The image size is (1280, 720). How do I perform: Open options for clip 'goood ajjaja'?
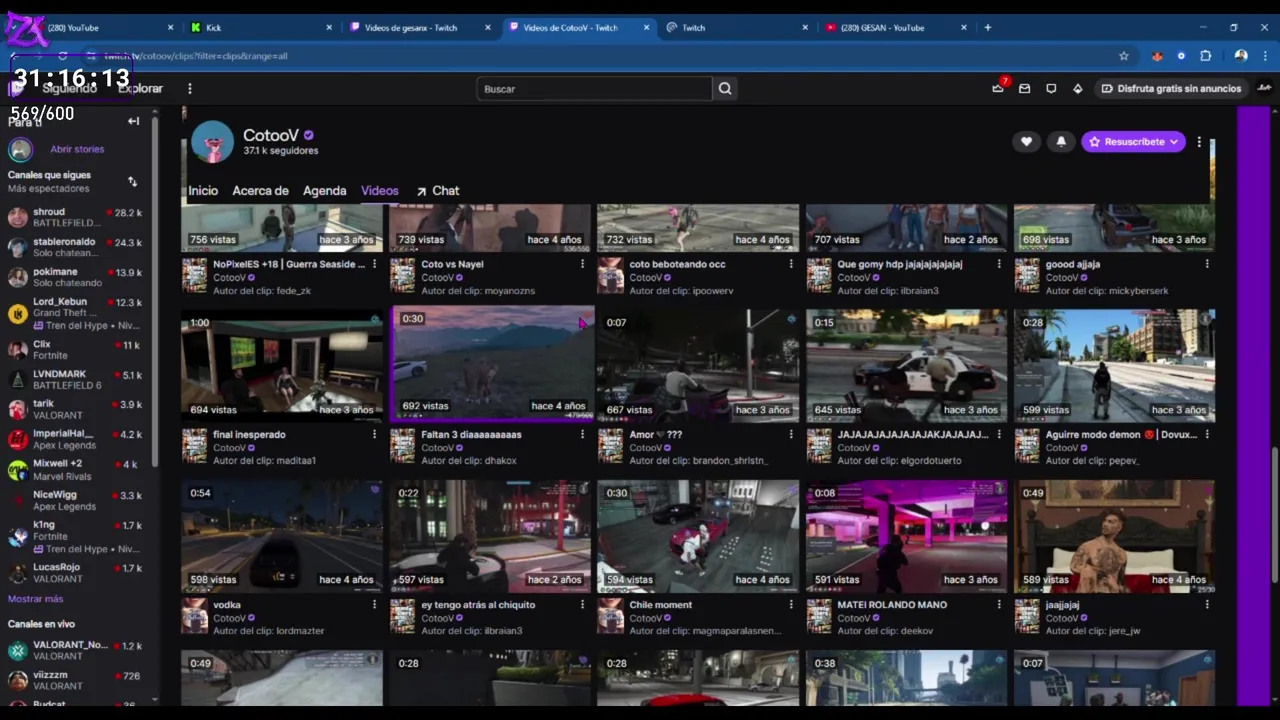click(x=1206, y=264)
